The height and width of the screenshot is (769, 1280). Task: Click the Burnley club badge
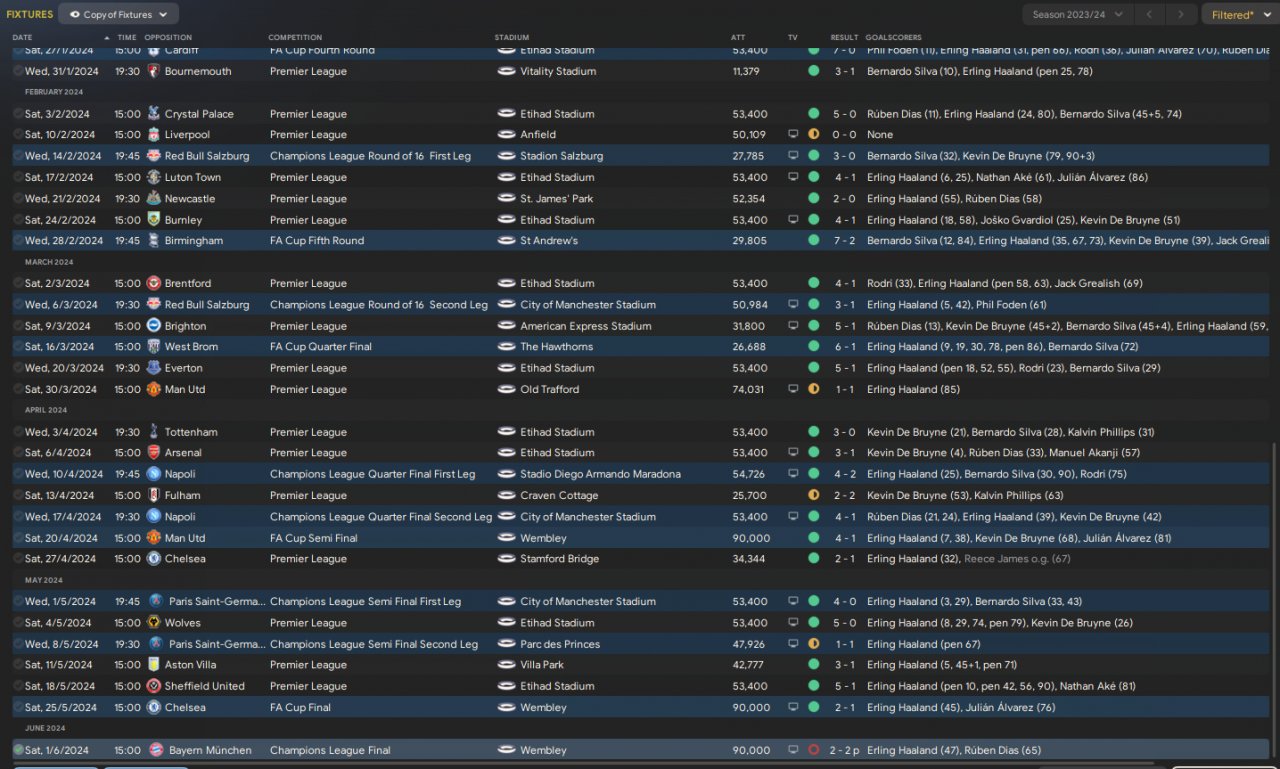point(154,220)
